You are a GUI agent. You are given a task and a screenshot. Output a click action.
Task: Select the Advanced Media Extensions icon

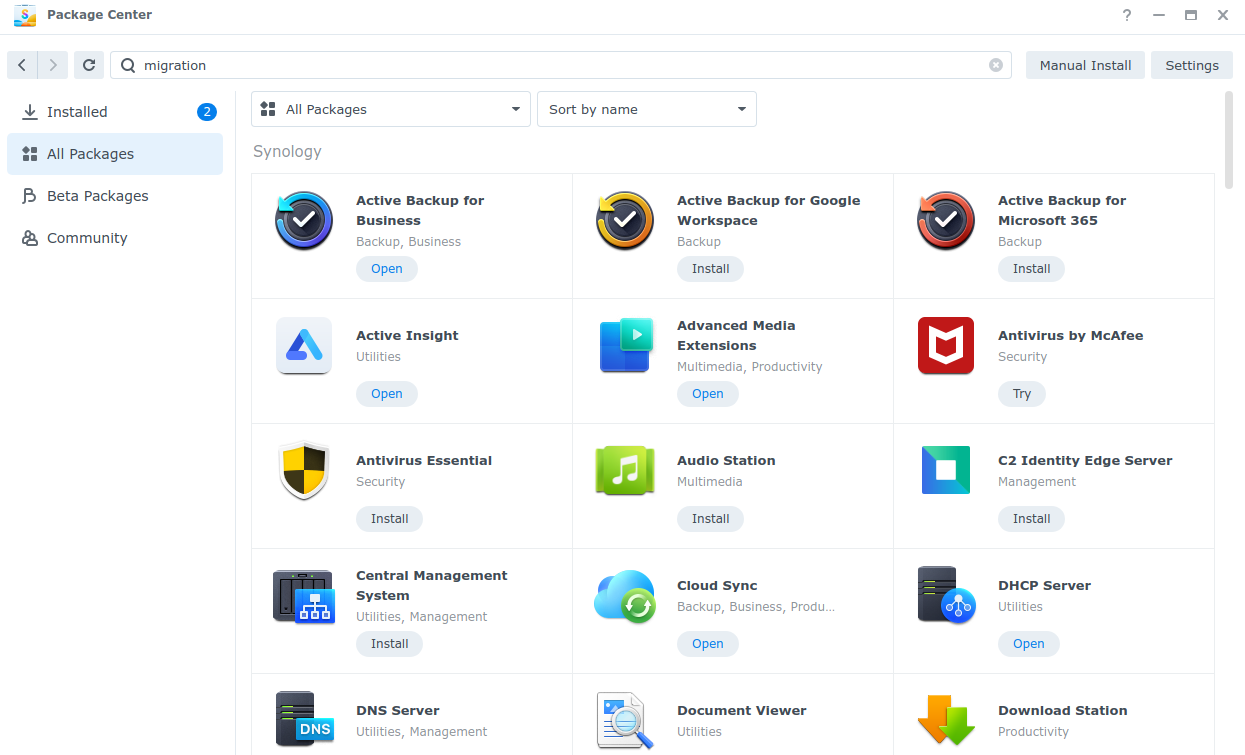tap(625, 346)
